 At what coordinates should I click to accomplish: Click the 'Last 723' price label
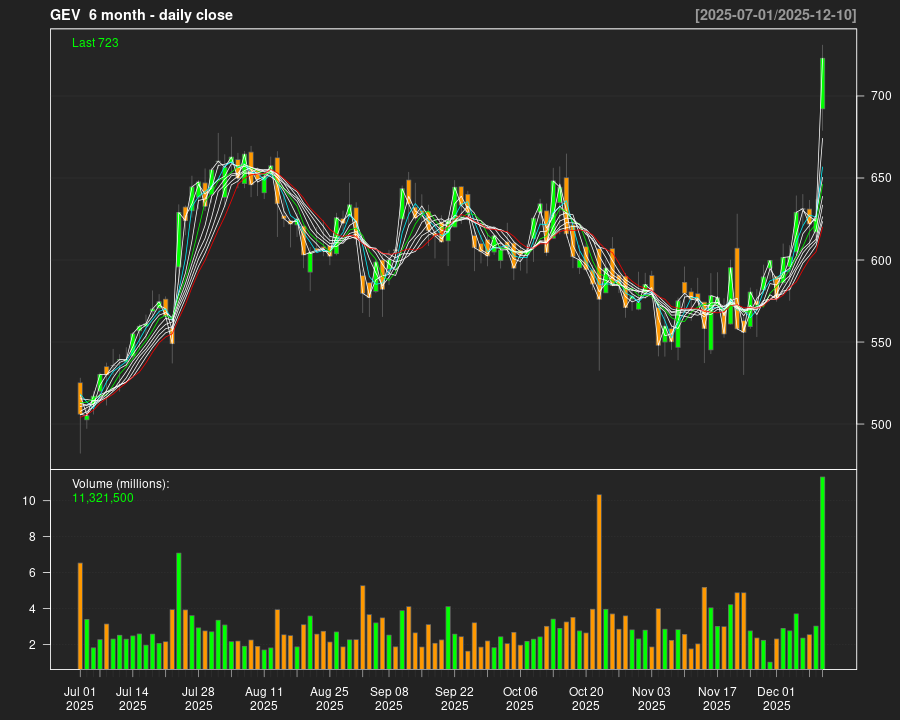pos(95,43)
